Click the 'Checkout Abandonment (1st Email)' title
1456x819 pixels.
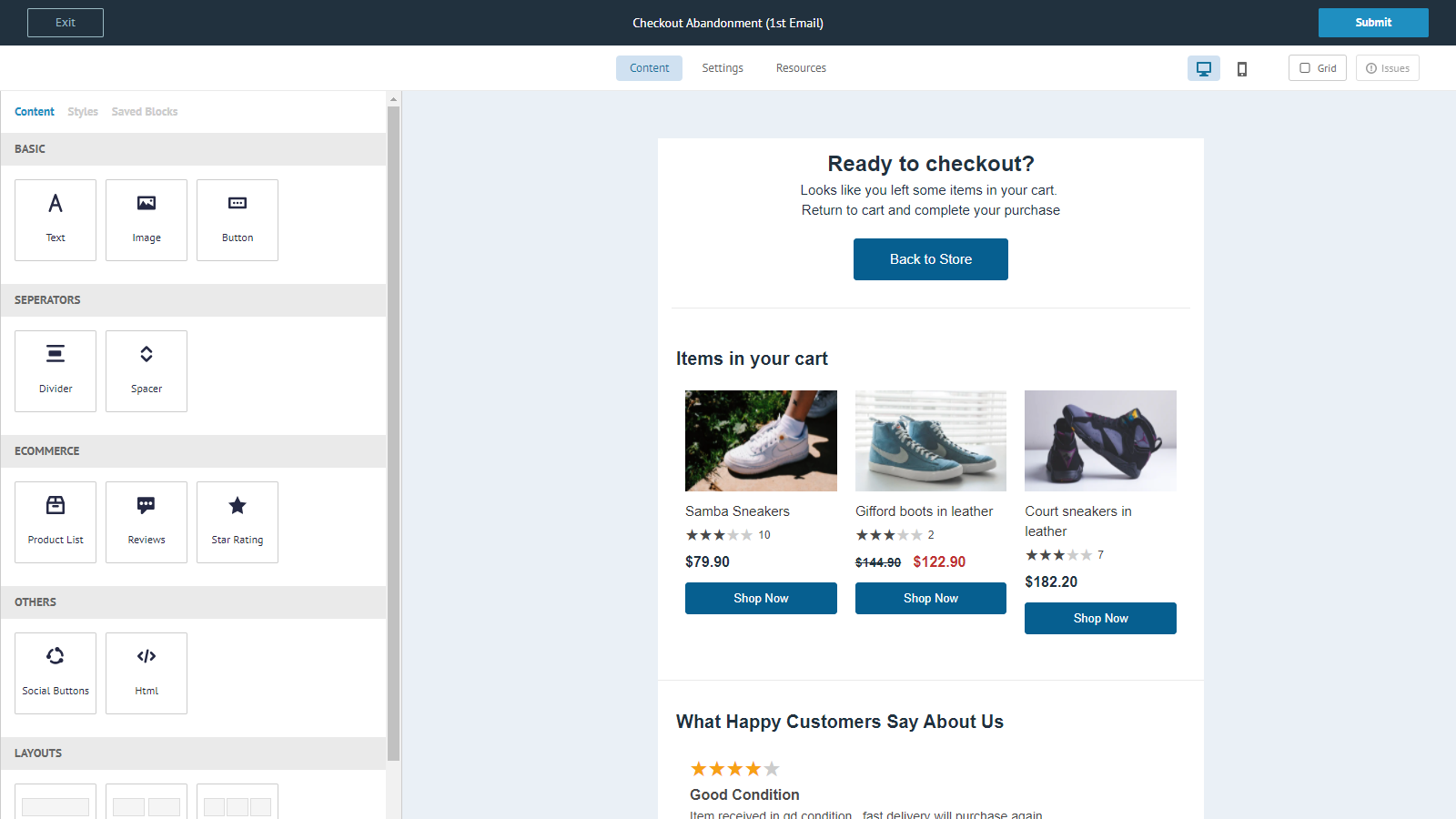point(728,23)
